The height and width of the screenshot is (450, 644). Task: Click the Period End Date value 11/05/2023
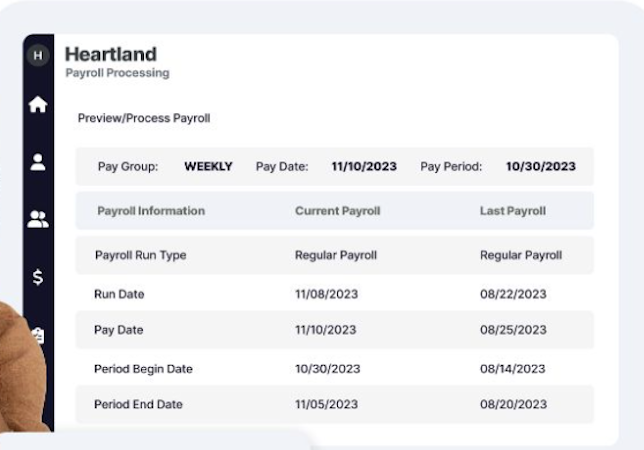(326, 405)
